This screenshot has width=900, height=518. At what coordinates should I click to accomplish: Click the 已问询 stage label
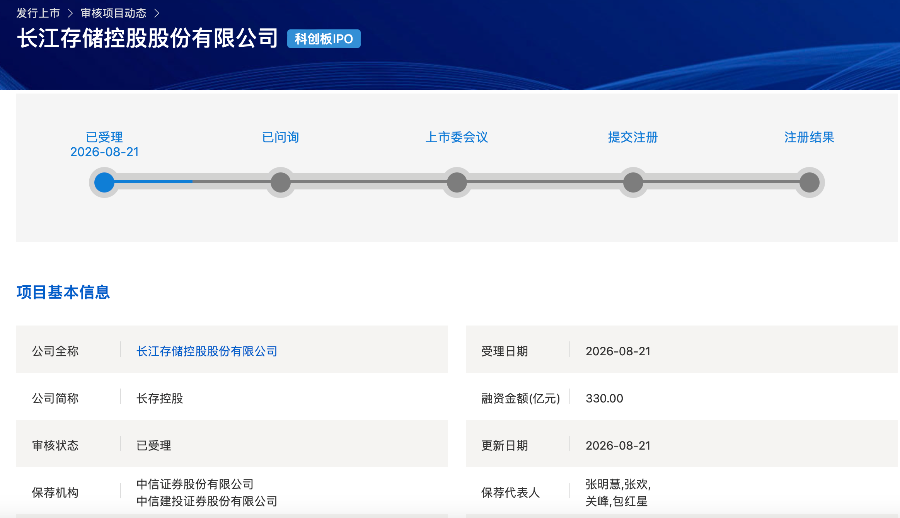pos(281,137)
